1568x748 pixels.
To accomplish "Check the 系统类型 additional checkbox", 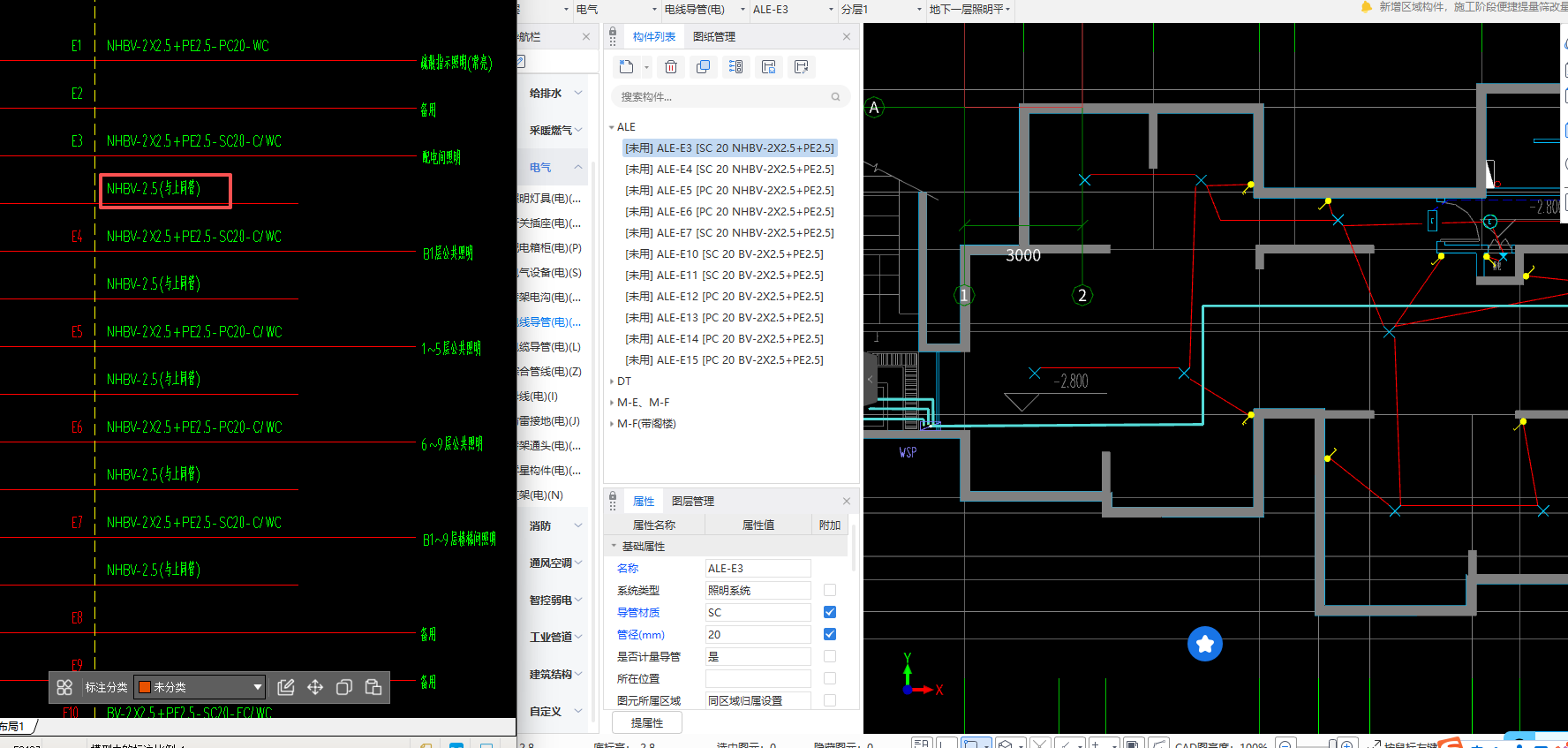I will coord(830,590).
